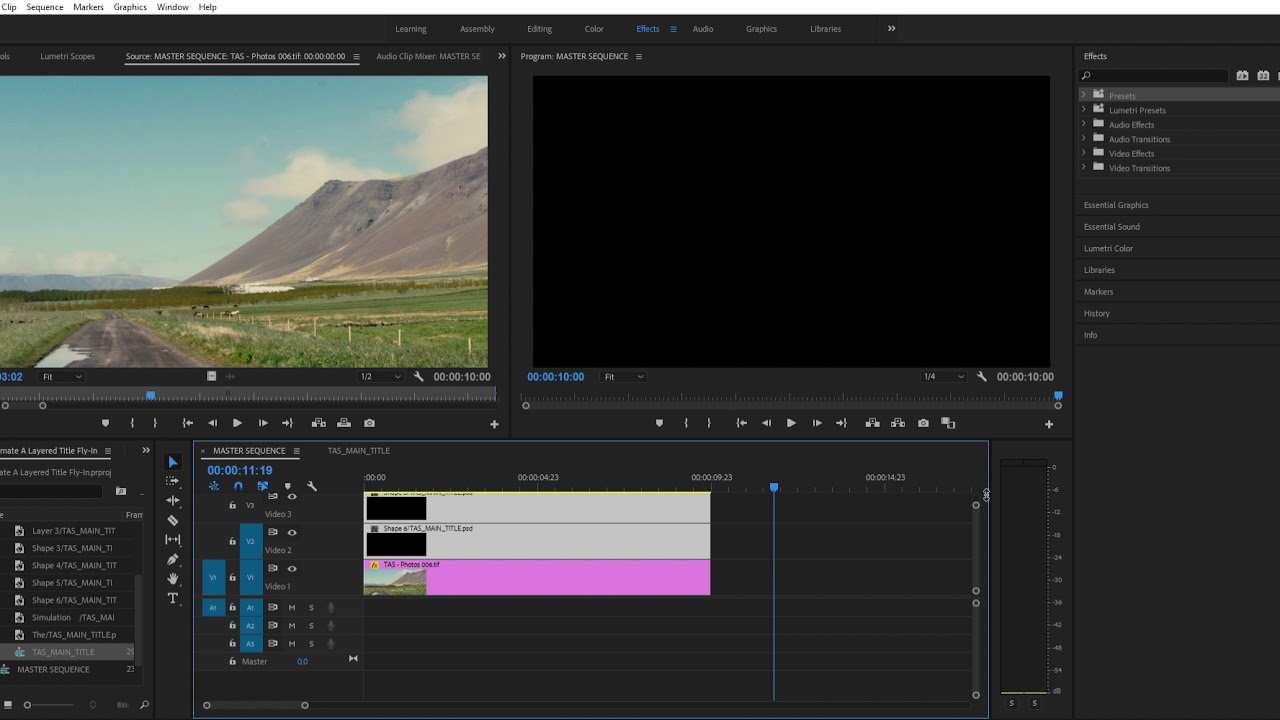Open the Markers menu
Image resolution: width=1280 pixels, height=720 pixels.
[88, 7]
